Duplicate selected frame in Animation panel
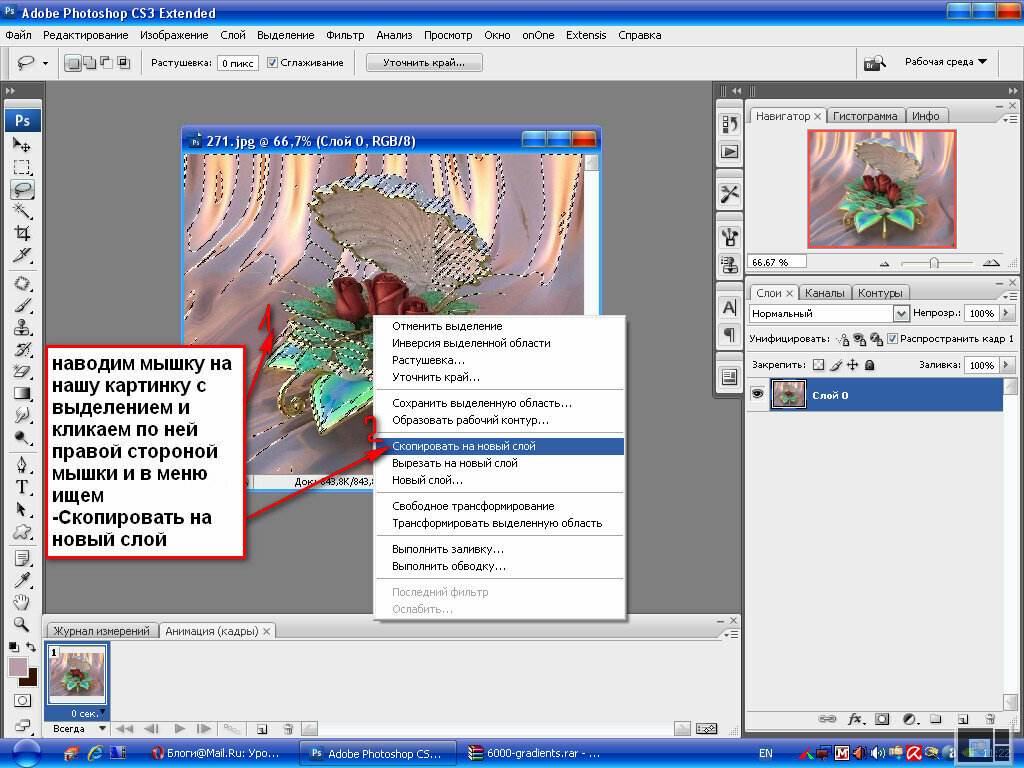Viewport: 1024px width, 768px height. tap(262, 729)
